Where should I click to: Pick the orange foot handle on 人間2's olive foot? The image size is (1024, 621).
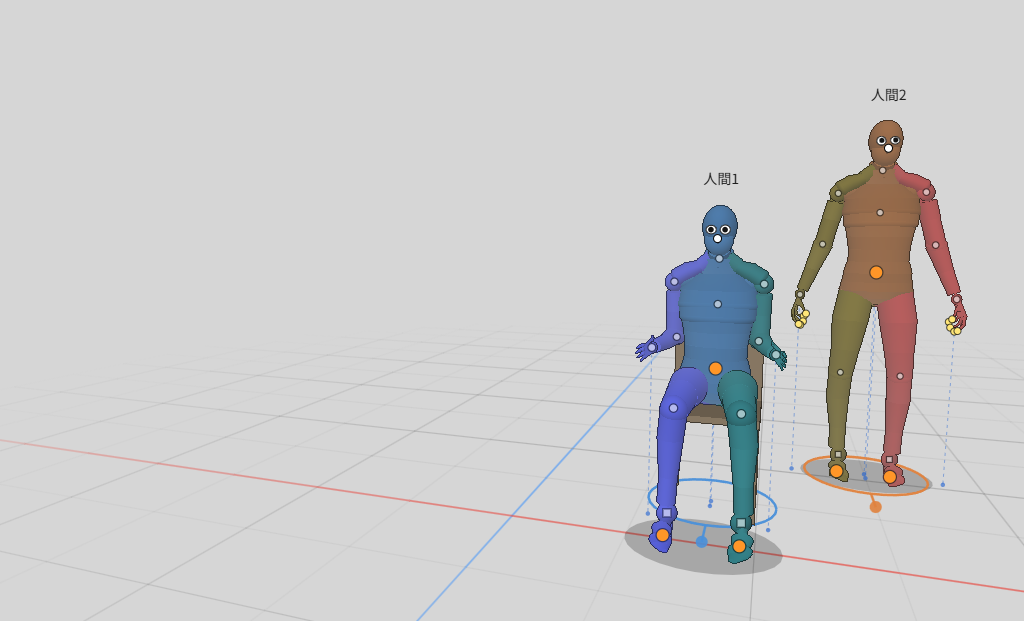pyautogui.click(x=837, y=471)
